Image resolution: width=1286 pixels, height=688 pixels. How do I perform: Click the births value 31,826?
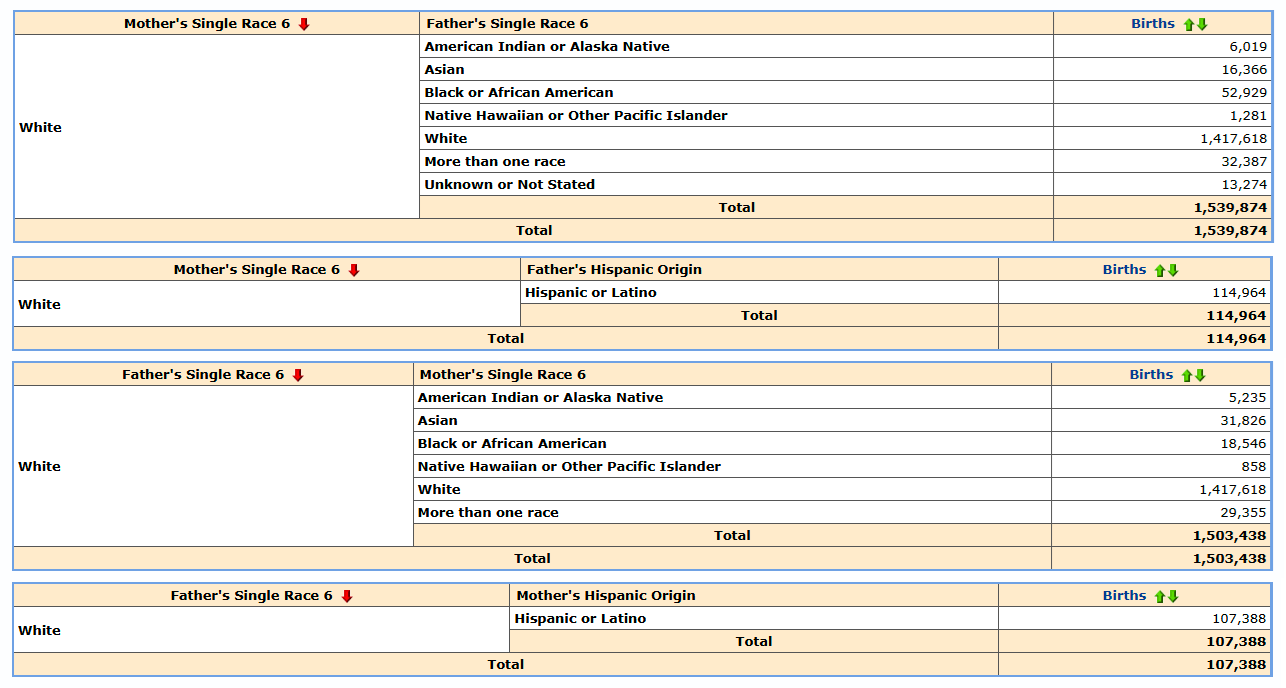[x=1243, y=420]
